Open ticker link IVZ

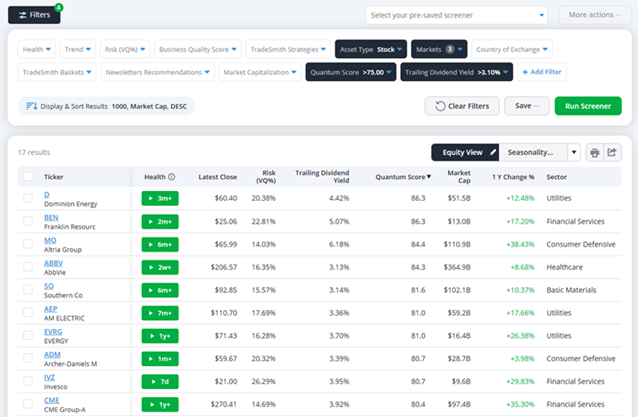point(49,378)
